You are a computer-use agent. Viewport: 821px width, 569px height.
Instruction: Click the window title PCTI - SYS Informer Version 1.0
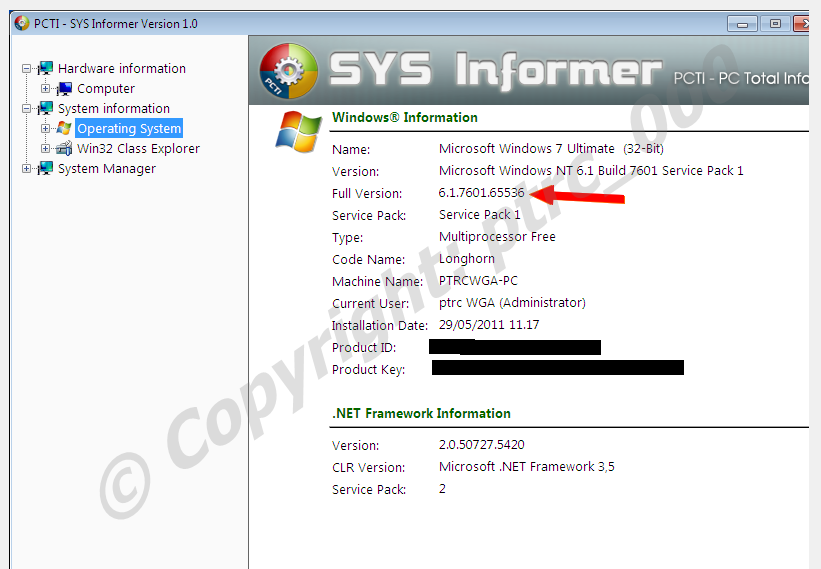[115, 24]
